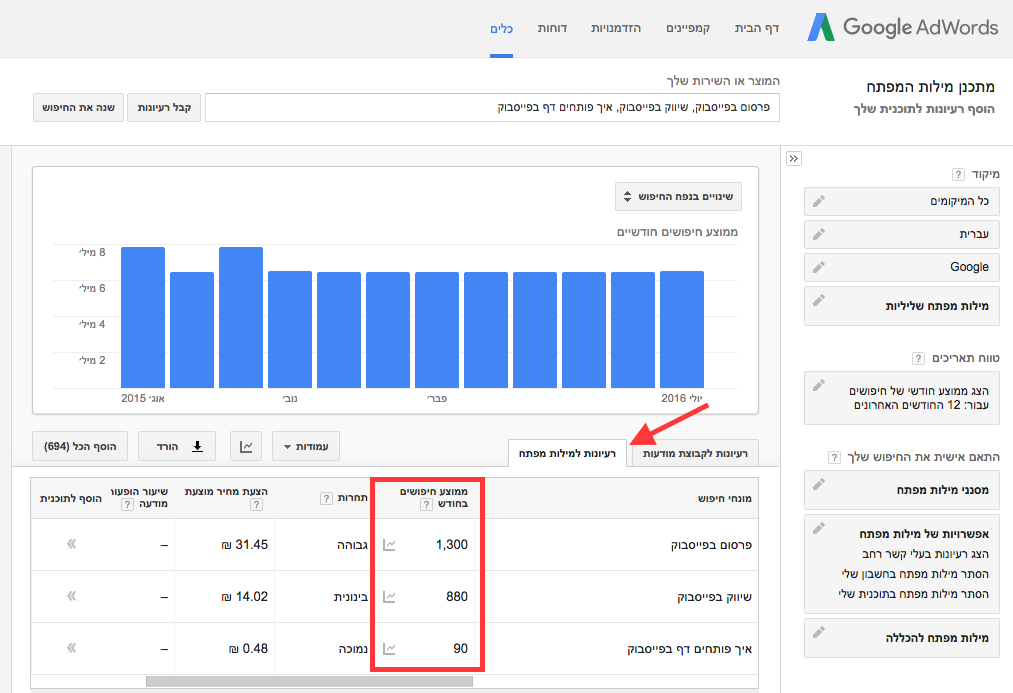This screenshot has height=693, width=1013.
Task: Click the first bar for אוג׳ 2015
Action: click(x=143, y=317)
